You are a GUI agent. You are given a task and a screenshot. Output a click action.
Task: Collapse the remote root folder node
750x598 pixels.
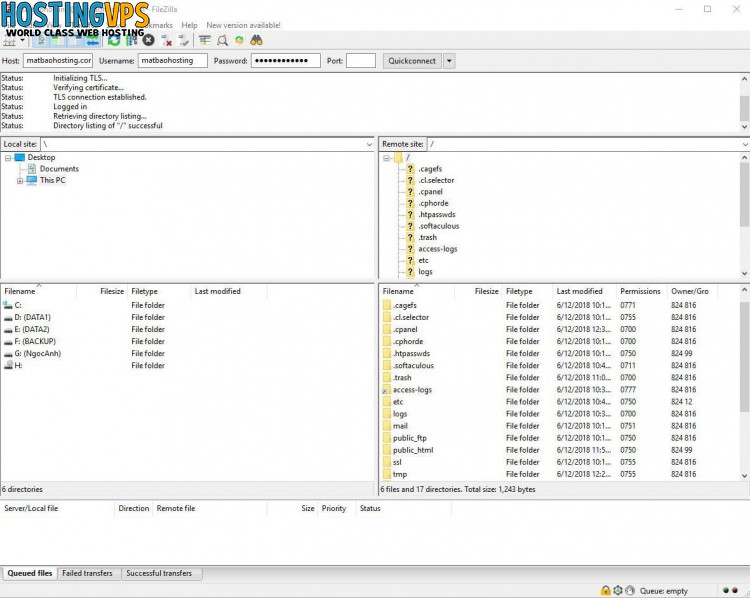[386, 158]
